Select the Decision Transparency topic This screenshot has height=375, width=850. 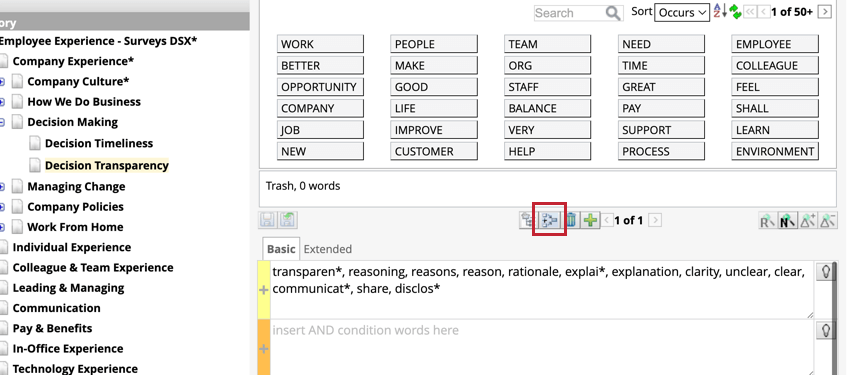pos(107,165)
